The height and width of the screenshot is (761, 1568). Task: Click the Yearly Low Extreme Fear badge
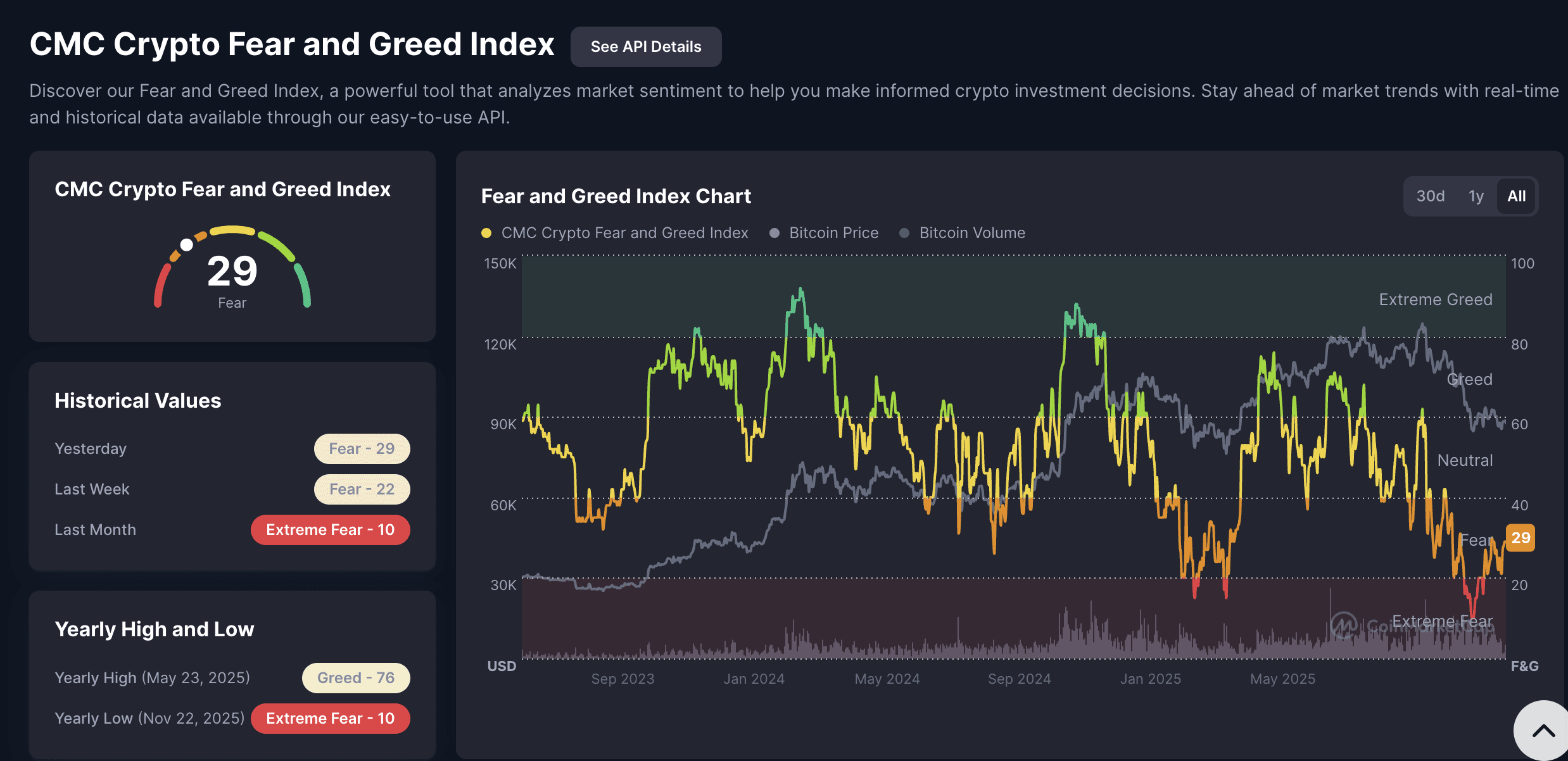pos(330,719)
